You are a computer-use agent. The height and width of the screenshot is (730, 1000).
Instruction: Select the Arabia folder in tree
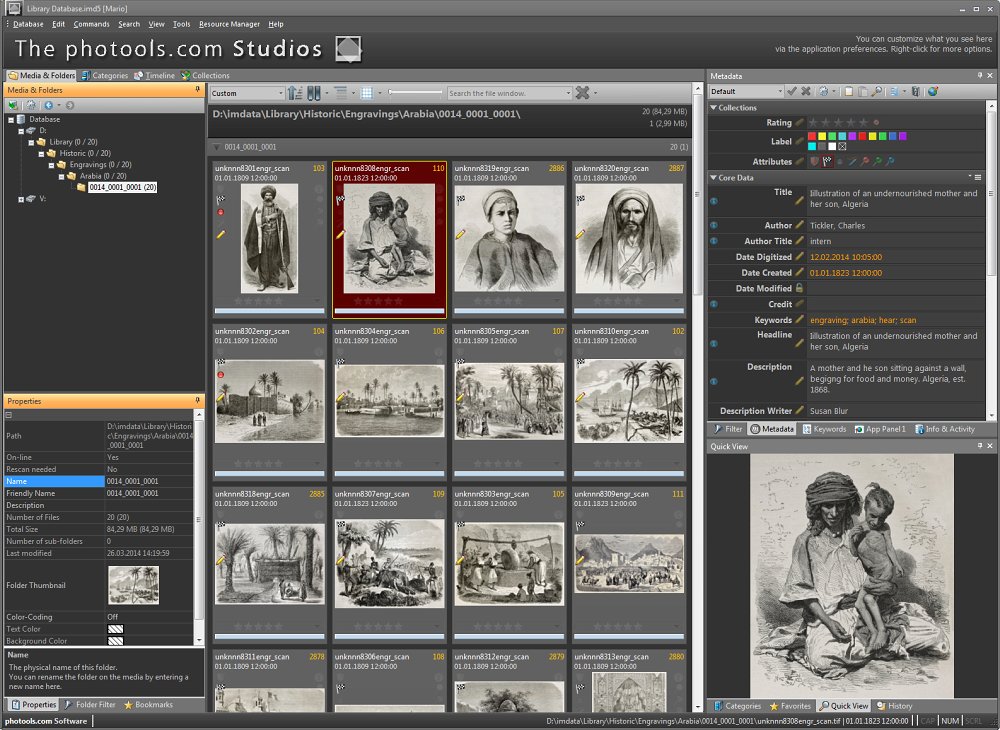96,176
